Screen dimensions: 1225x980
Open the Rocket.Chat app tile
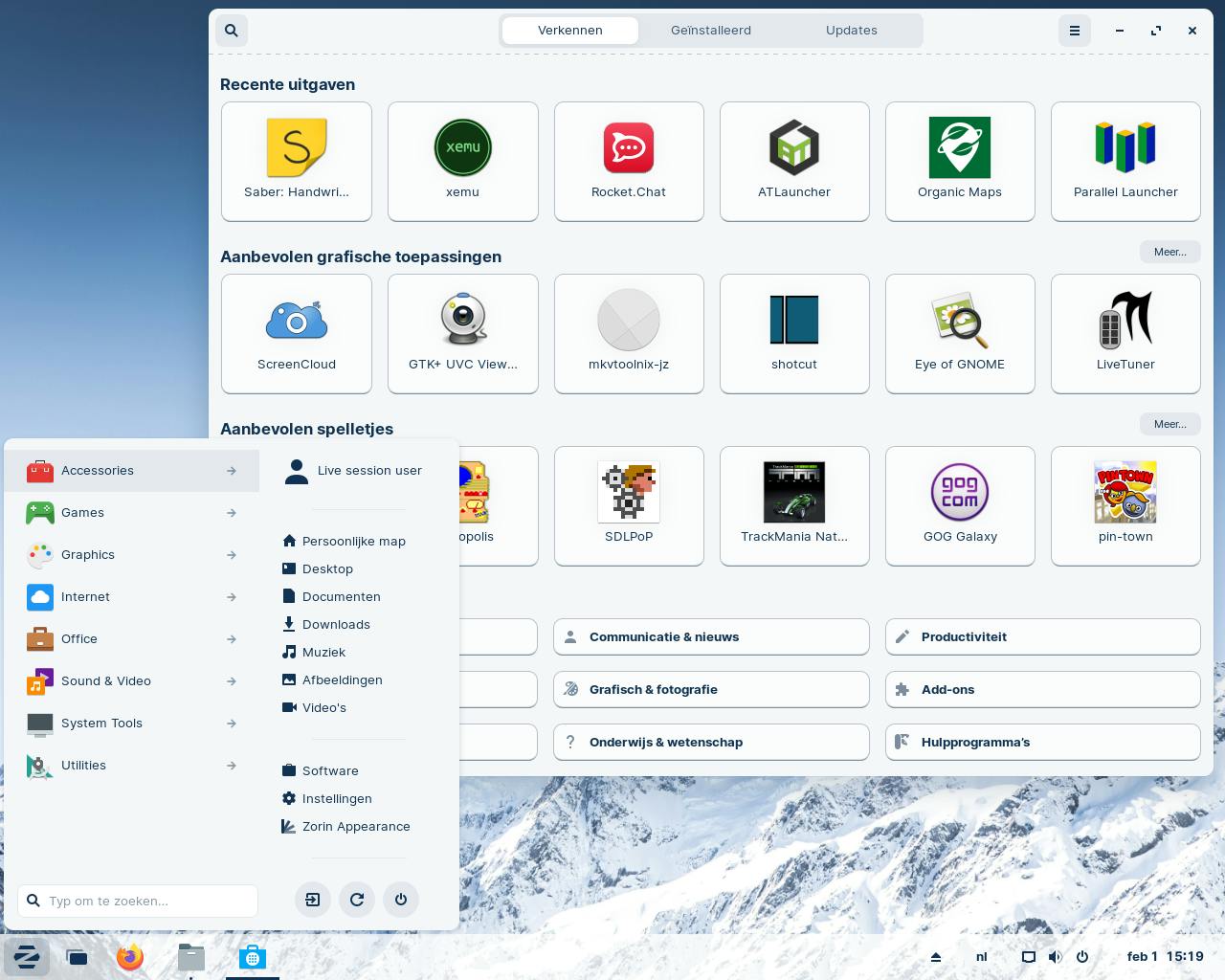[629, 162]
